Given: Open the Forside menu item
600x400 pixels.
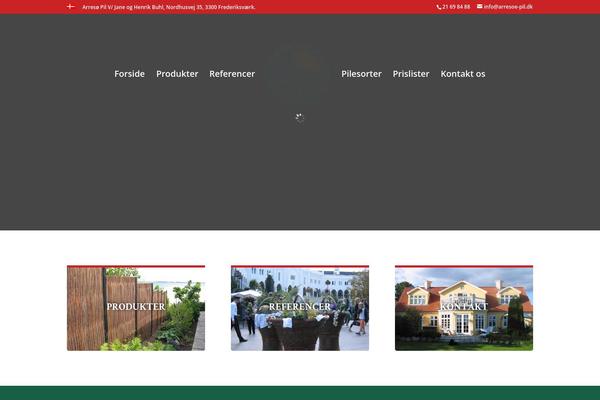Looking at the screenshot, I should [129, 74].
